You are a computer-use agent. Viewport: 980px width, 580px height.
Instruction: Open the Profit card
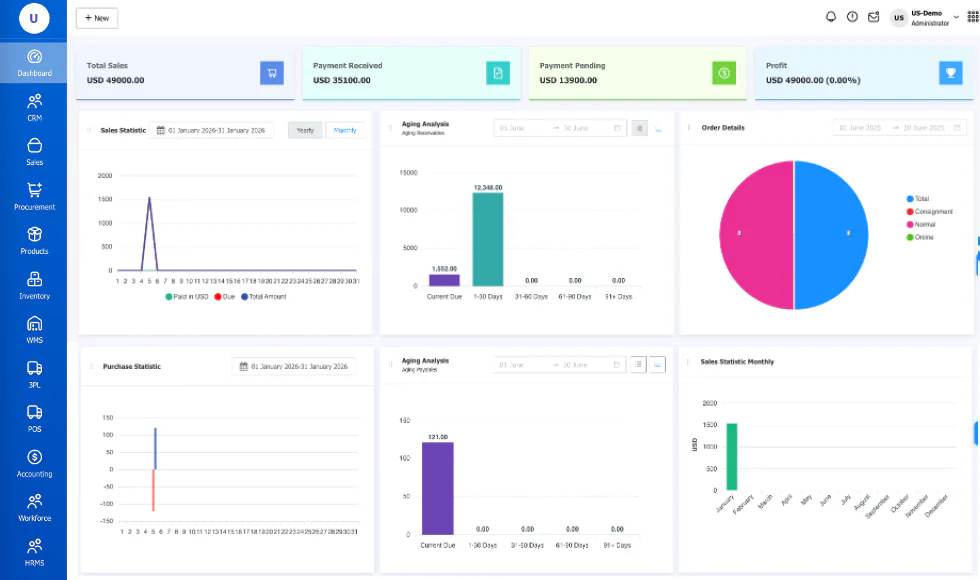tap(864, 73)
